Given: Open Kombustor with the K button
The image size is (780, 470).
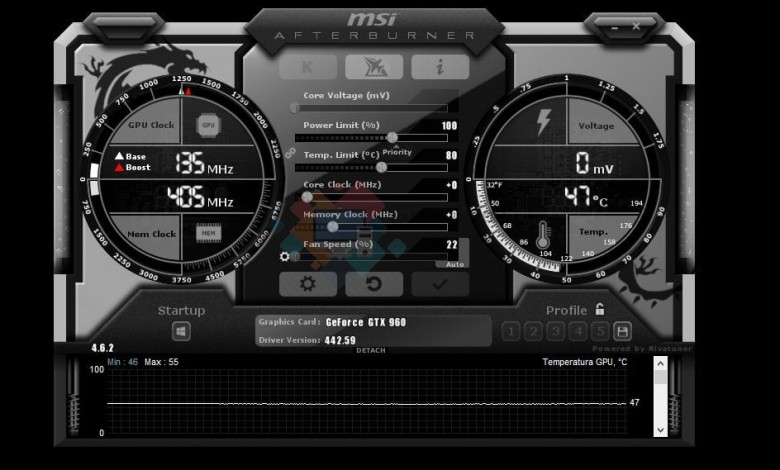Looking at the screenshot, I should 307,67.
